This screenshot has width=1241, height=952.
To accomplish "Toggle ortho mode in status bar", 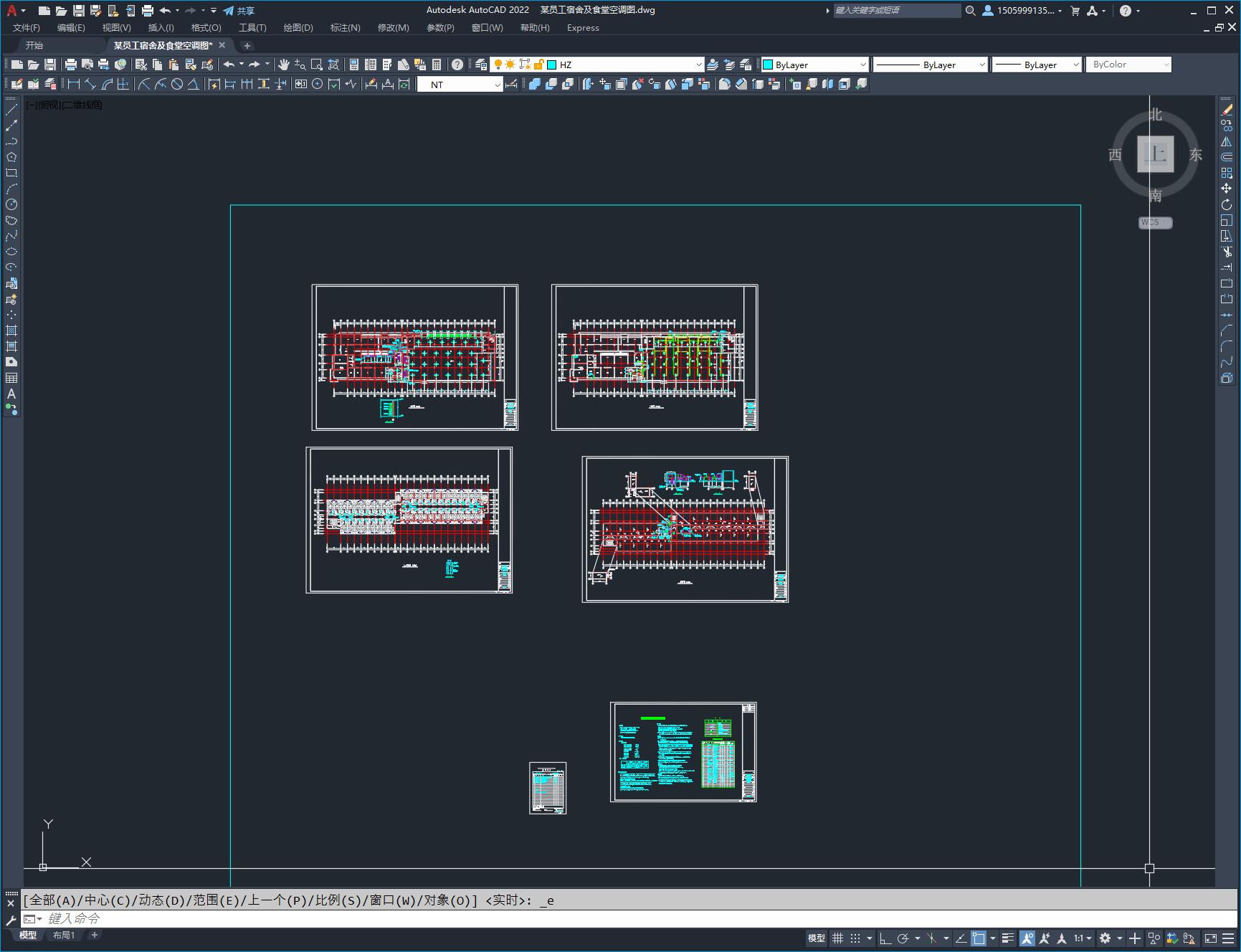I will click(885, 938).
